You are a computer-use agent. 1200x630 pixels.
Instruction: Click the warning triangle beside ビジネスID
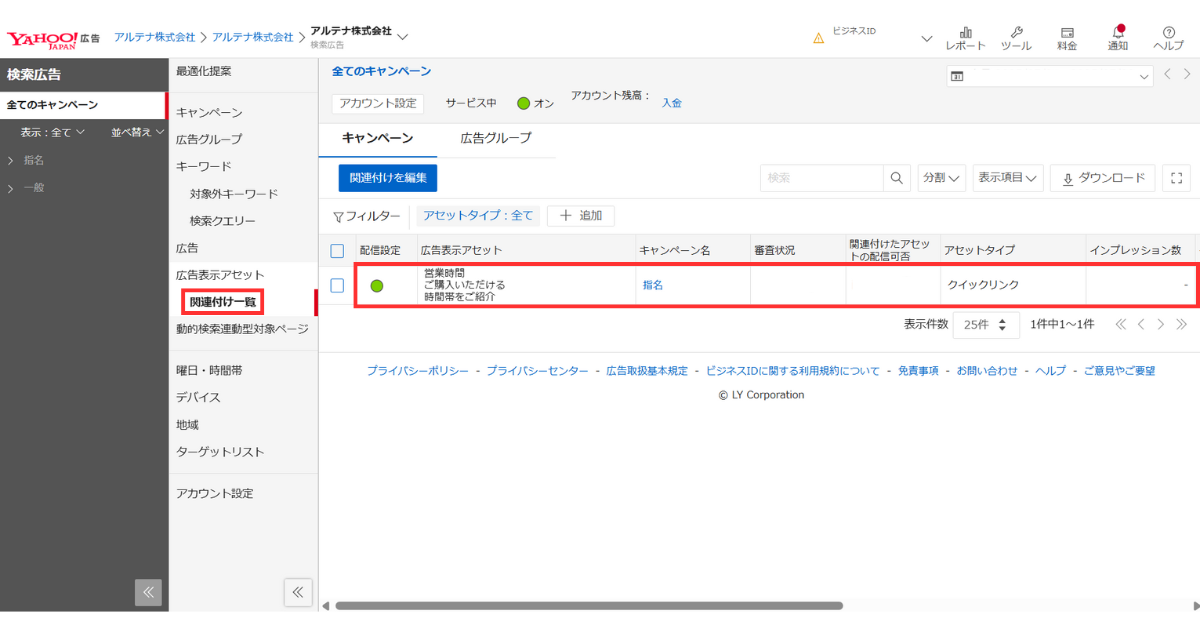click(x=818, y=38)
